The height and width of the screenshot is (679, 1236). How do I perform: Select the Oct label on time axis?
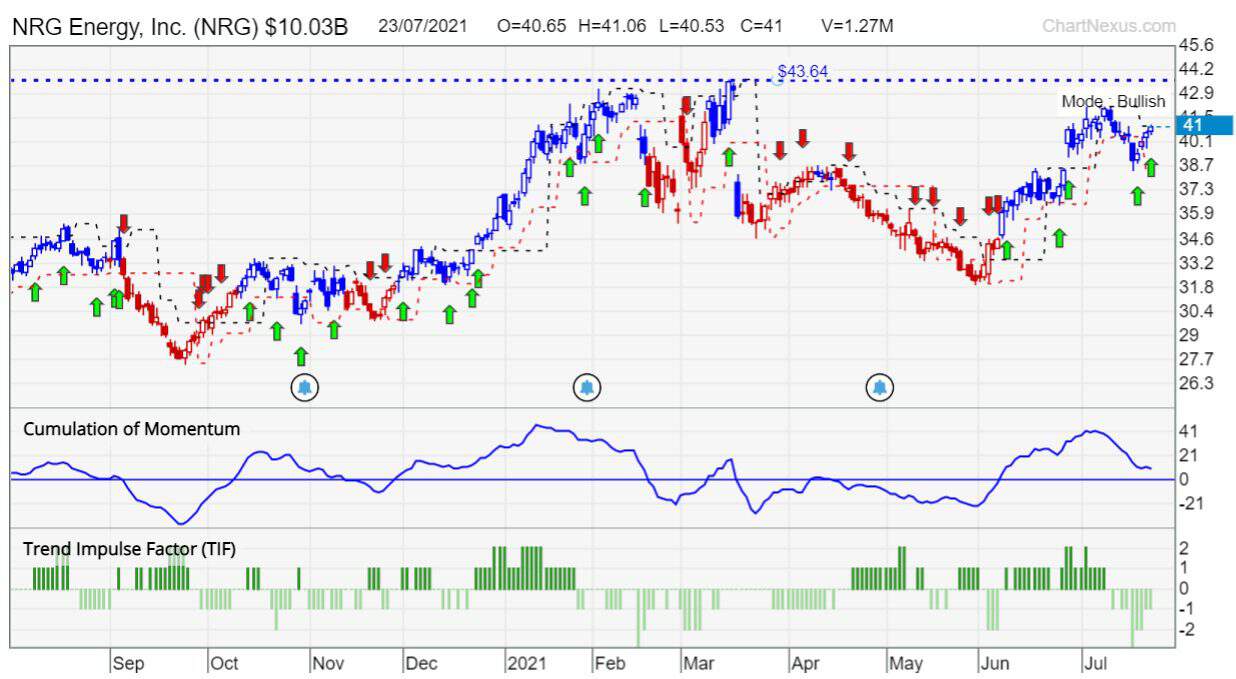tap(225, 663)
